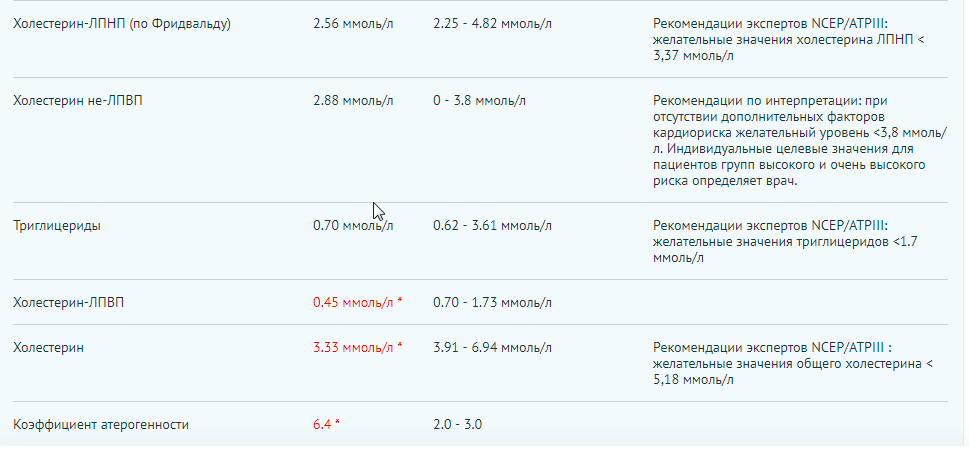Select the 3.91 - 6.94 ммоль/л reference range

pyautogui.click(x=491, y=347)
